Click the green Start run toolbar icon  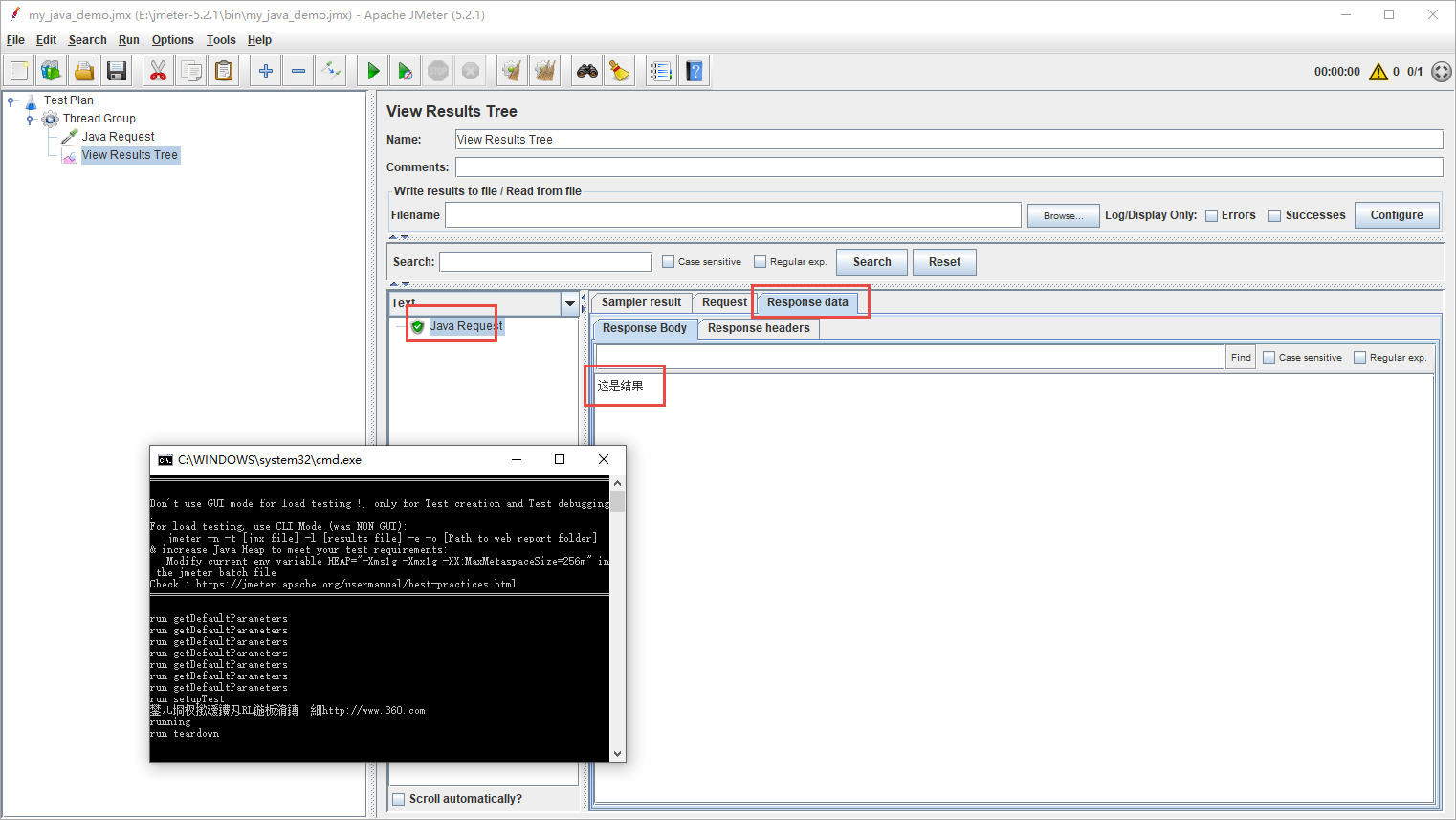(x=373, y=71)
